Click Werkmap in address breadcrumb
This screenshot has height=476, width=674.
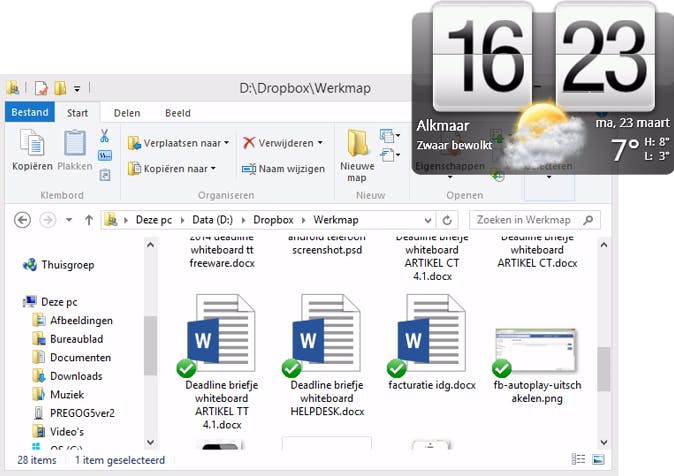(x=336, y=220)
